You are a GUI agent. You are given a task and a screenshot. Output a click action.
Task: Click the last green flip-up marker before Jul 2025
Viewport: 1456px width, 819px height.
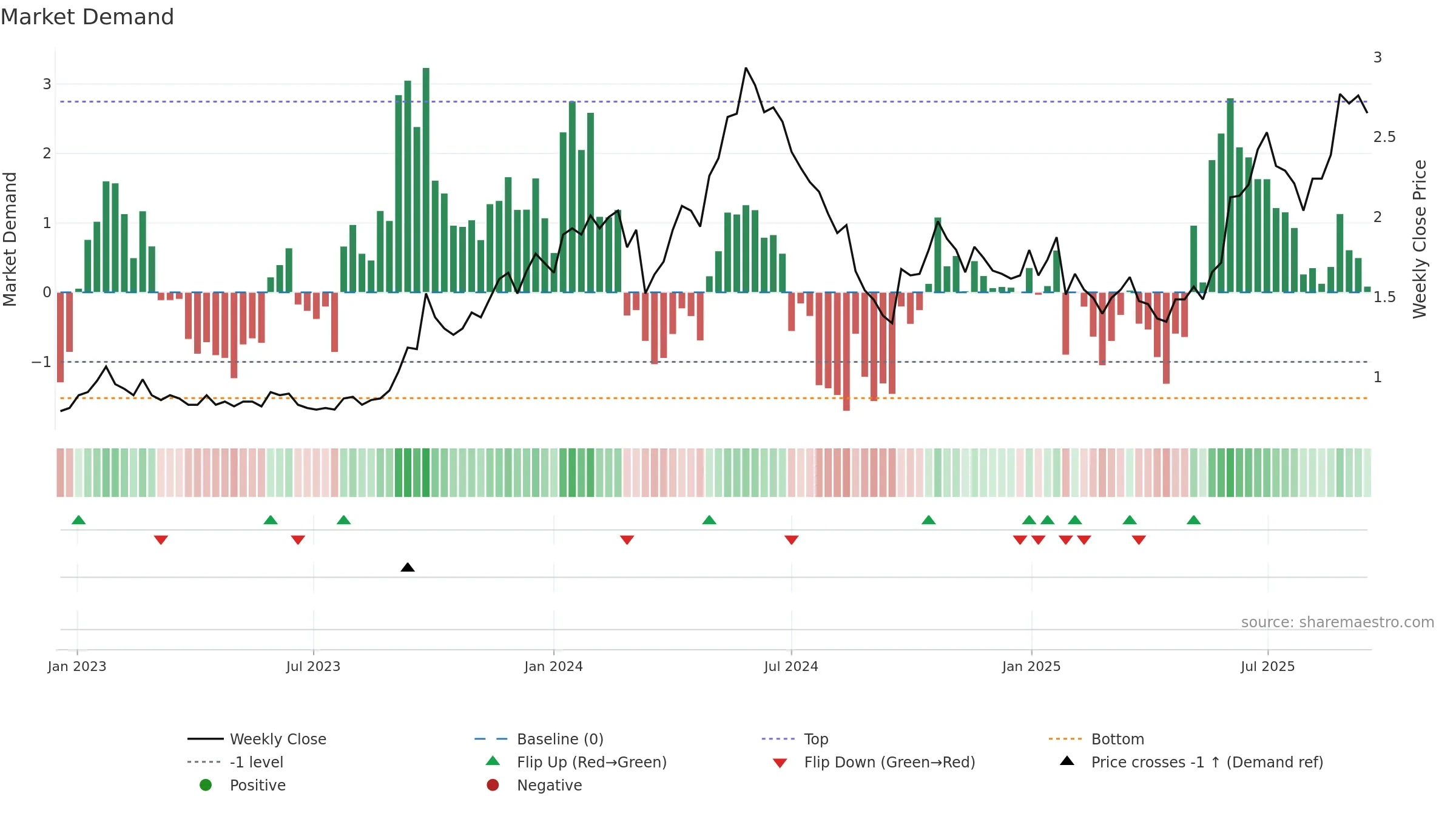1193,520
